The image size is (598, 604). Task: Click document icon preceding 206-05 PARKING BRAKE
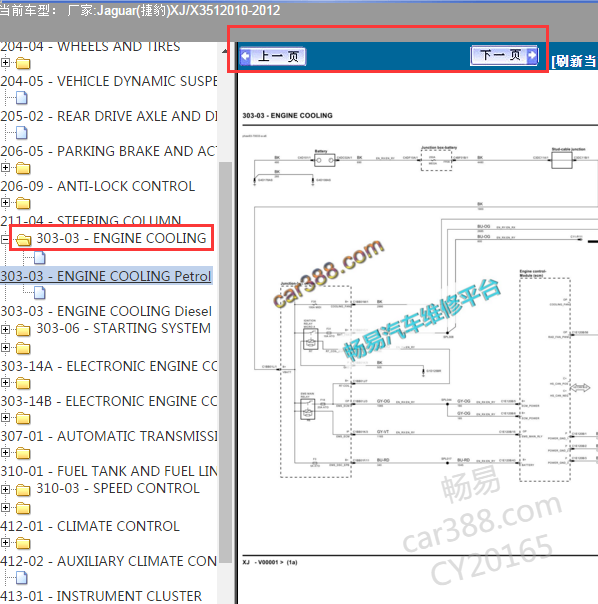(x=22, y=133)
